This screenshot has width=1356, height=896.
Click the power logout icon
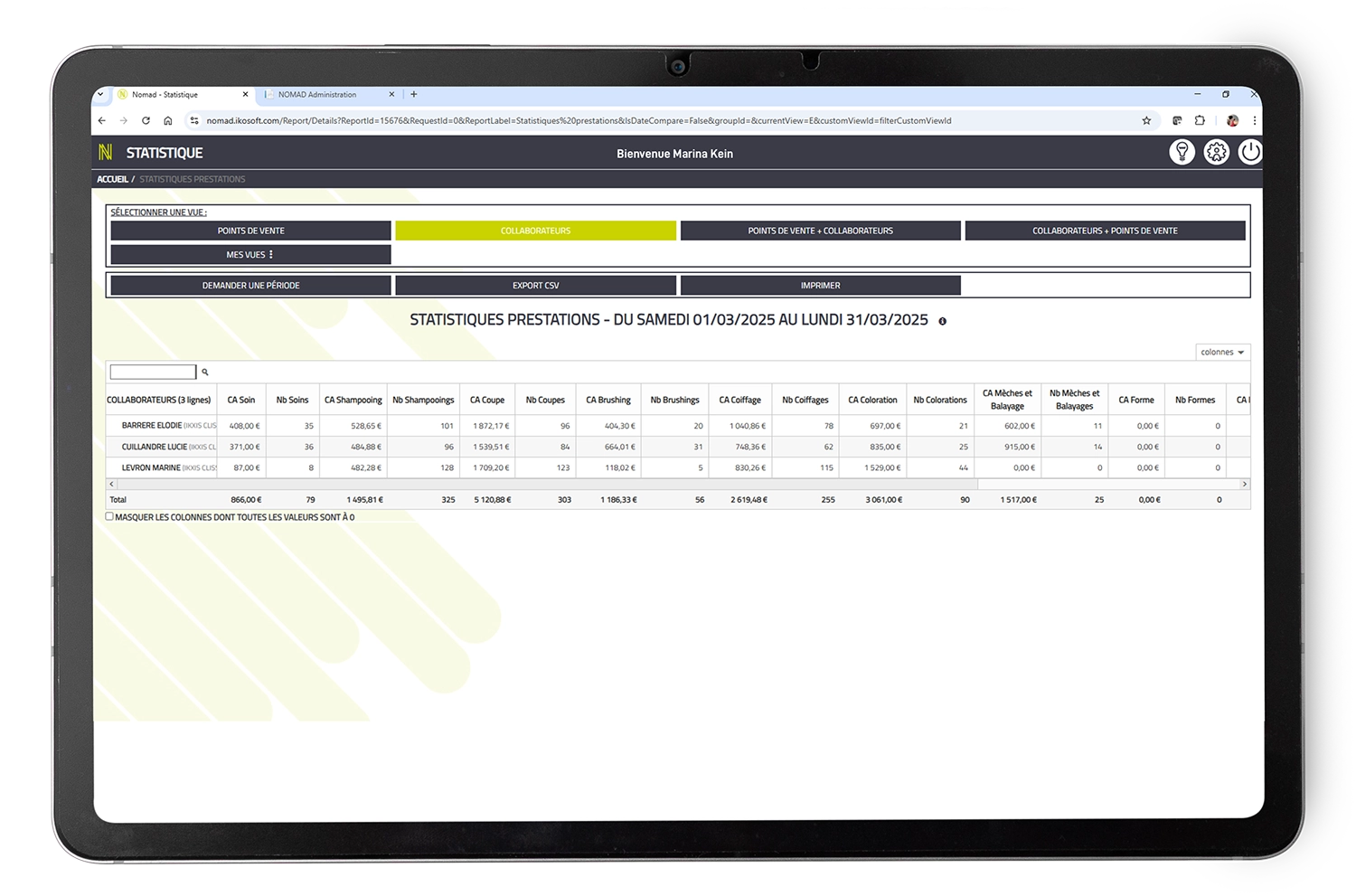coord(1249,152)
